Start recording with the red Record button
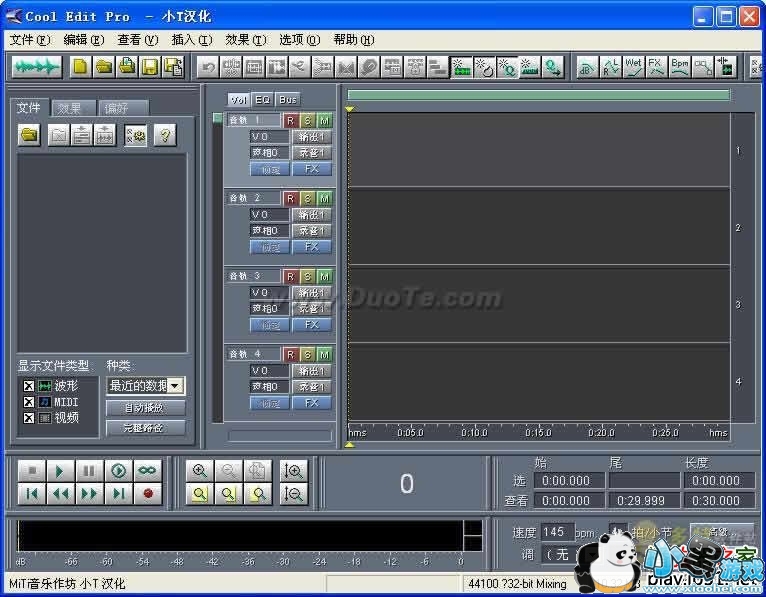766x597 pixels. [x=148, y=494]
